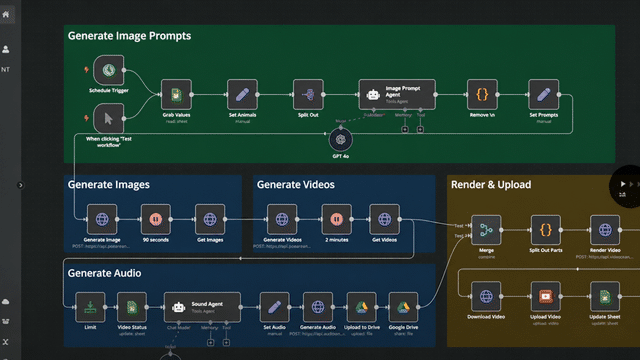Click the Sound Agent node
The width and height of the screenshot is (640, 360).
(x=202, y=307)
